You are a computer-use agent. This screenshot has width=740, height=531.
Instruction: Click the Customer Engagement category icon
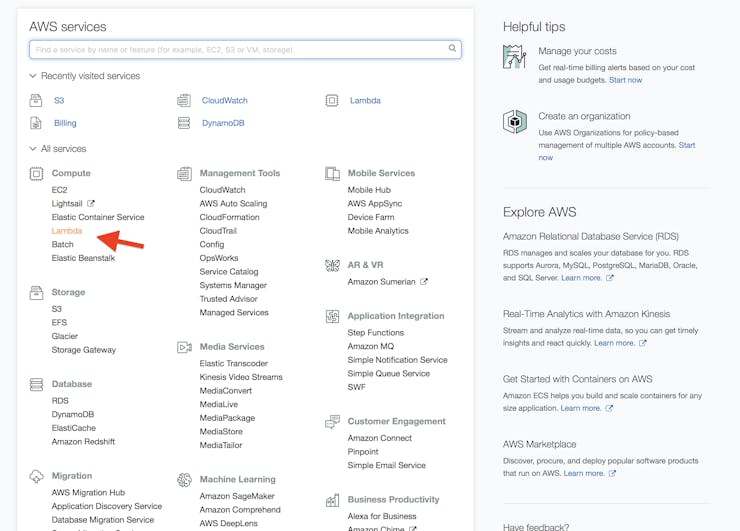[332, 421]
